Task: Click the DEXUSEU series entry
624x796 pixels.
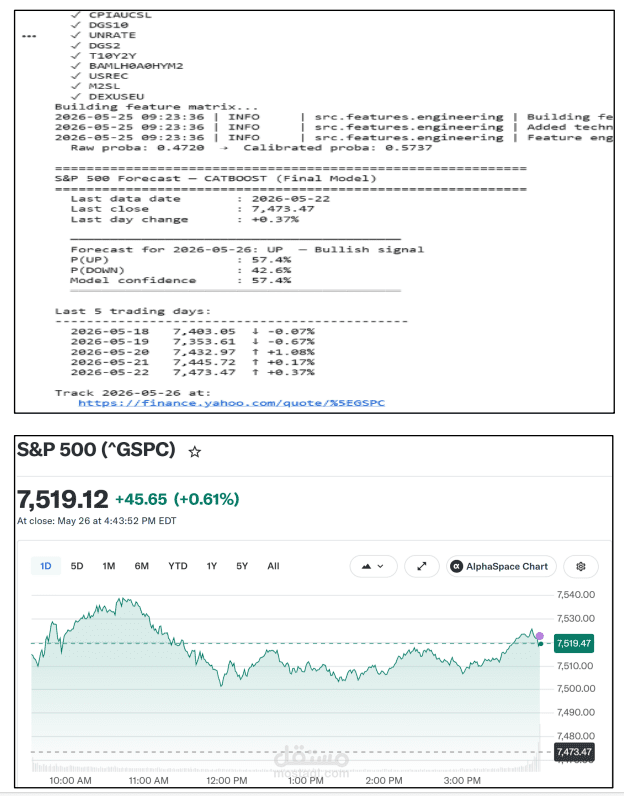Action: pos(116,96)
